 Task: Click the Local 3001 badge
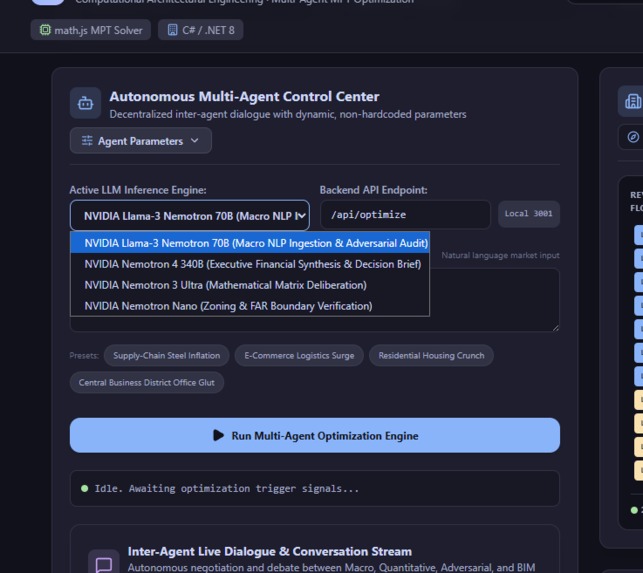pos(529,214)
